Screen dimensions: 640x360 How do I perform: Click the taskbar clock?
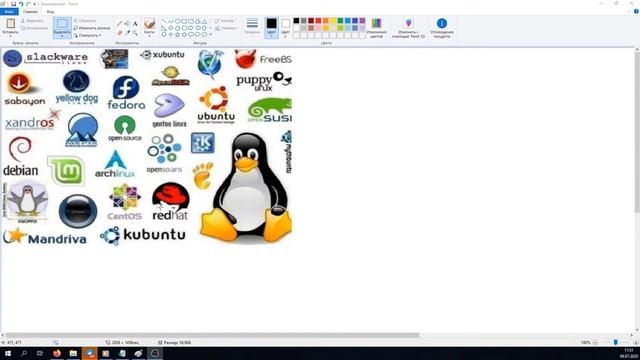click(629, 353)
